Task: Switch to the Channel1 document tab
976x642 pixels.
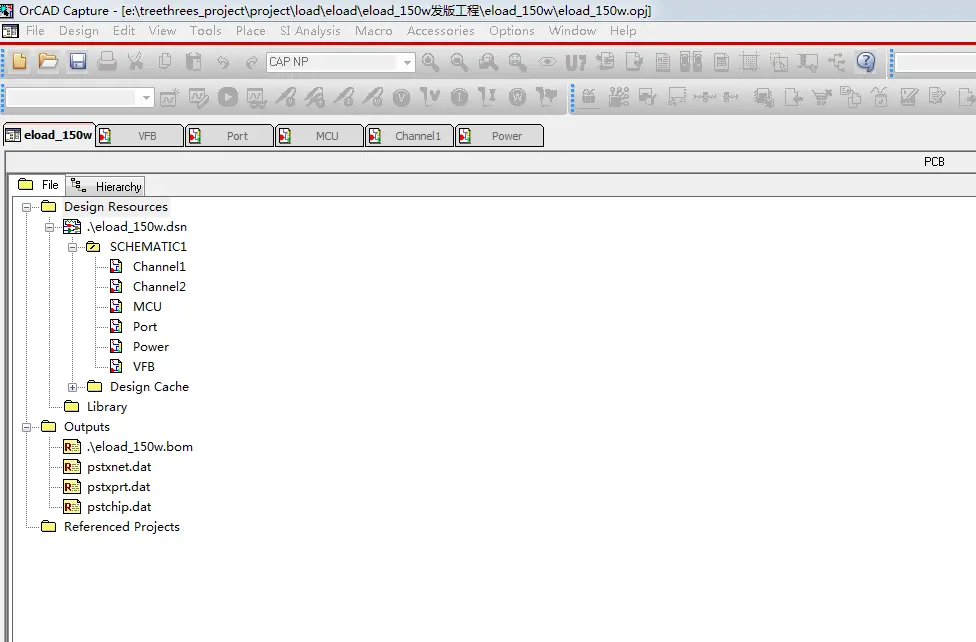Action: pyautogui.click(x=410, y=136)
